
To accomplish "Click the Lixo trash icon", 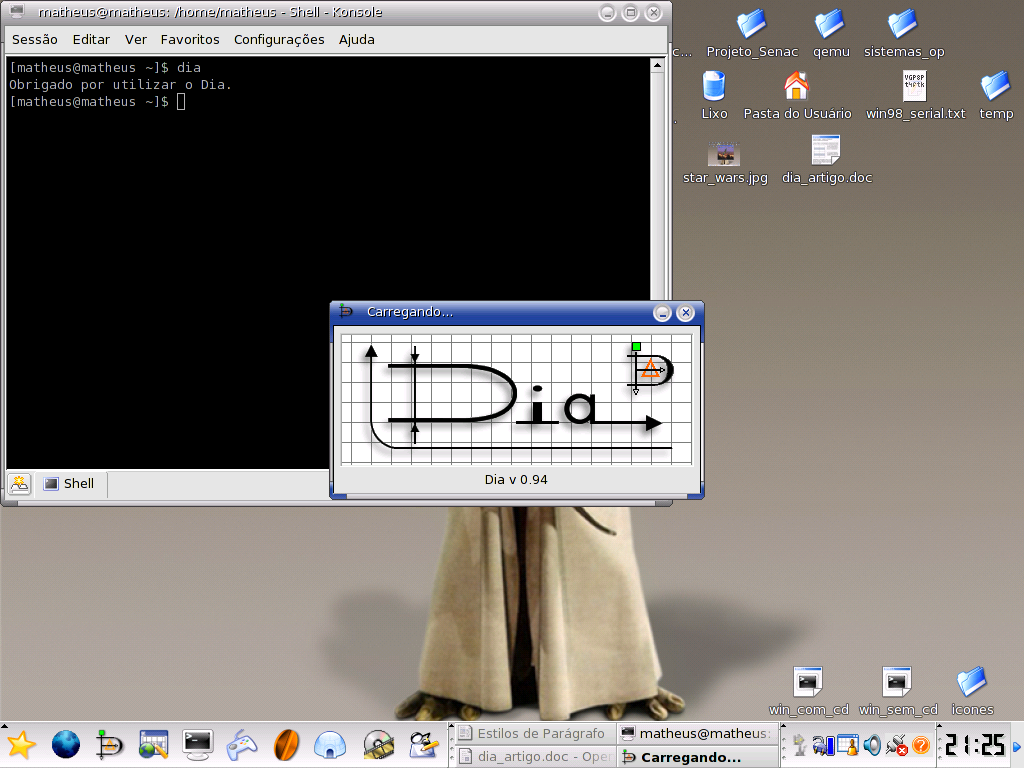I will pos(714,95).
